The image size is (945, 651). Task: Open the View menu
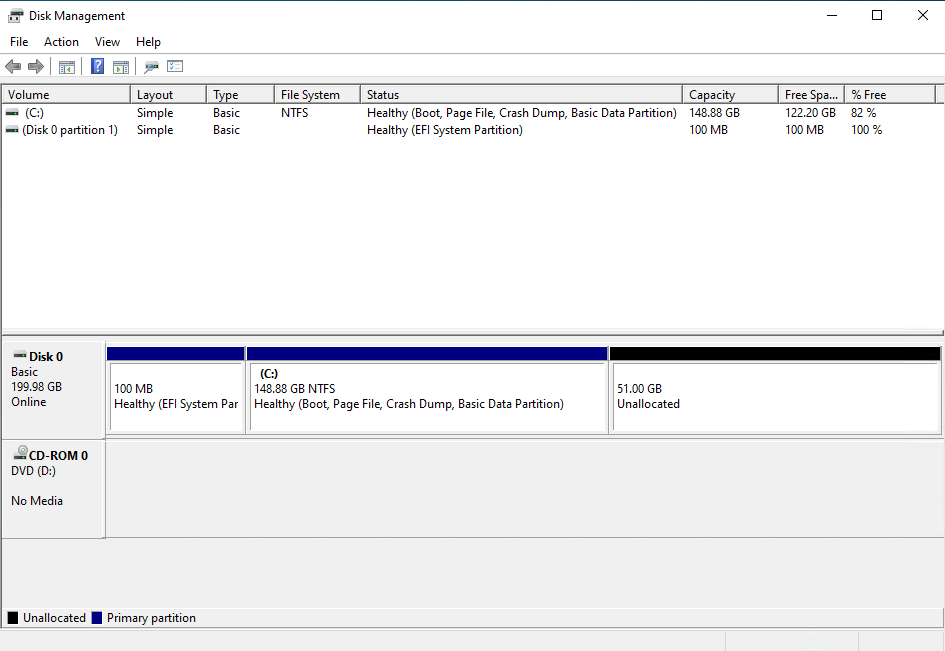107,42
